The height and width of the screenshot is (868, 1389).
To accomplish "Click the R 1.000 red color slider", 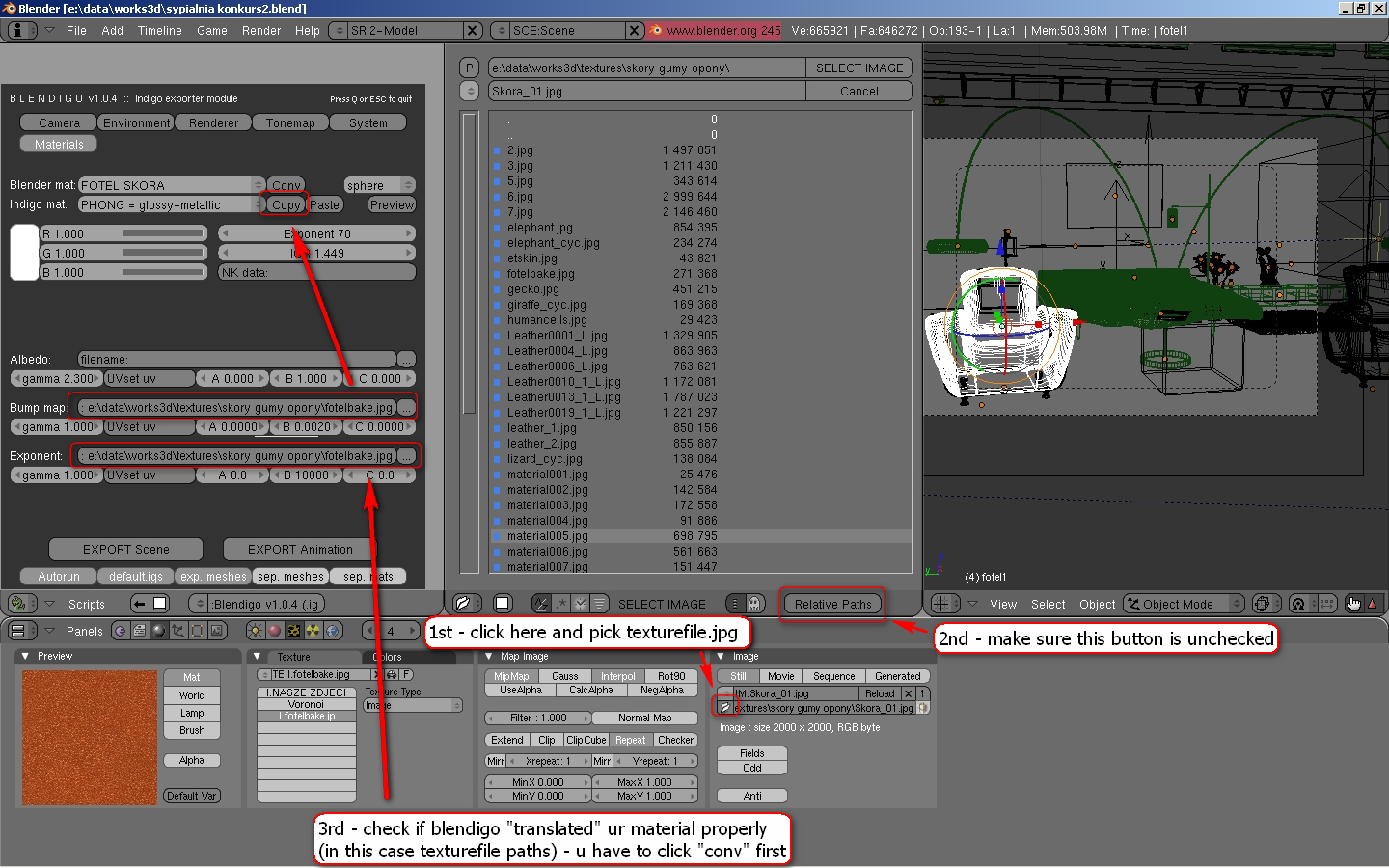I will [123, 233].
